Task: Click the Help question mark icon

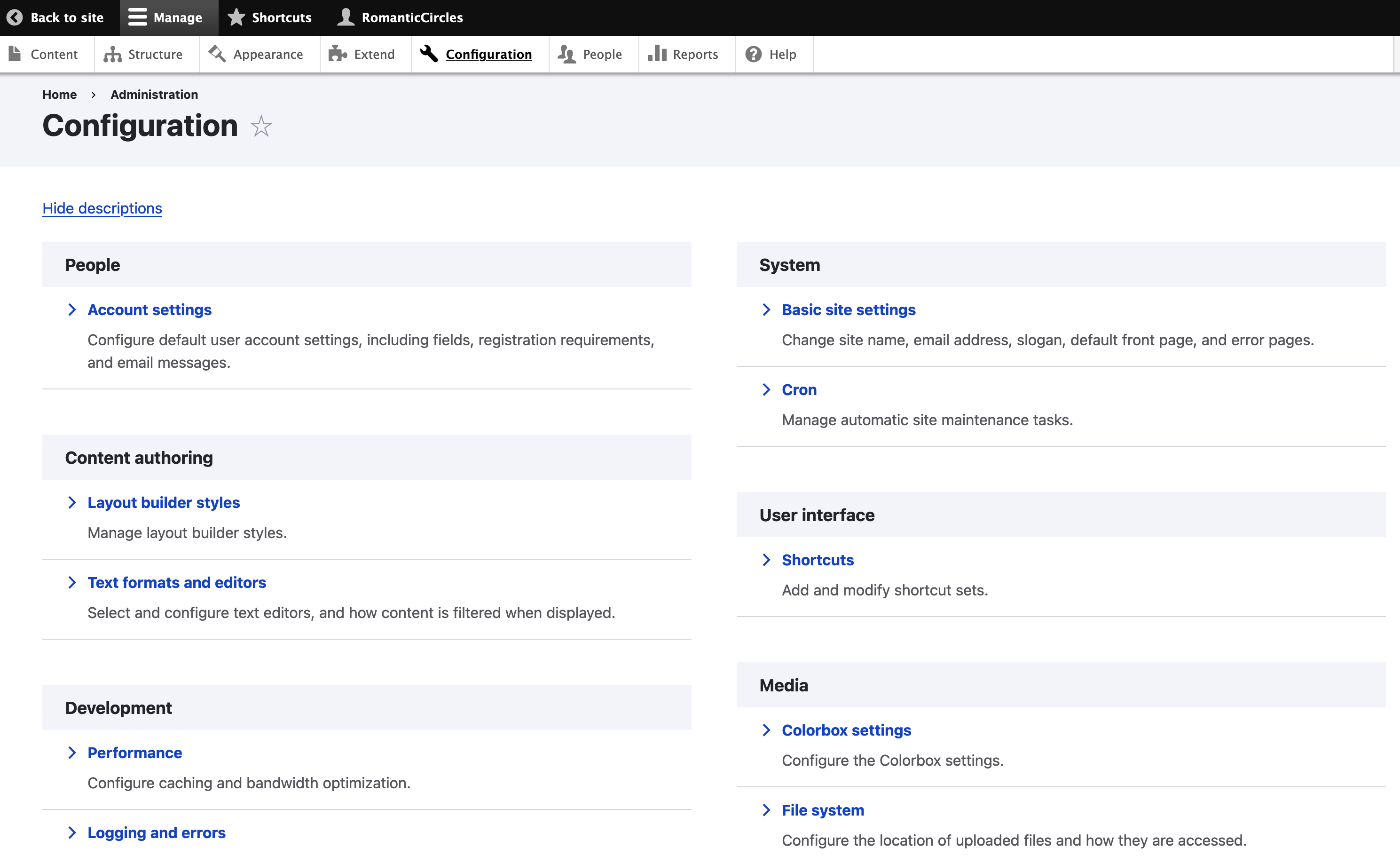Action: tap(753, 54)
